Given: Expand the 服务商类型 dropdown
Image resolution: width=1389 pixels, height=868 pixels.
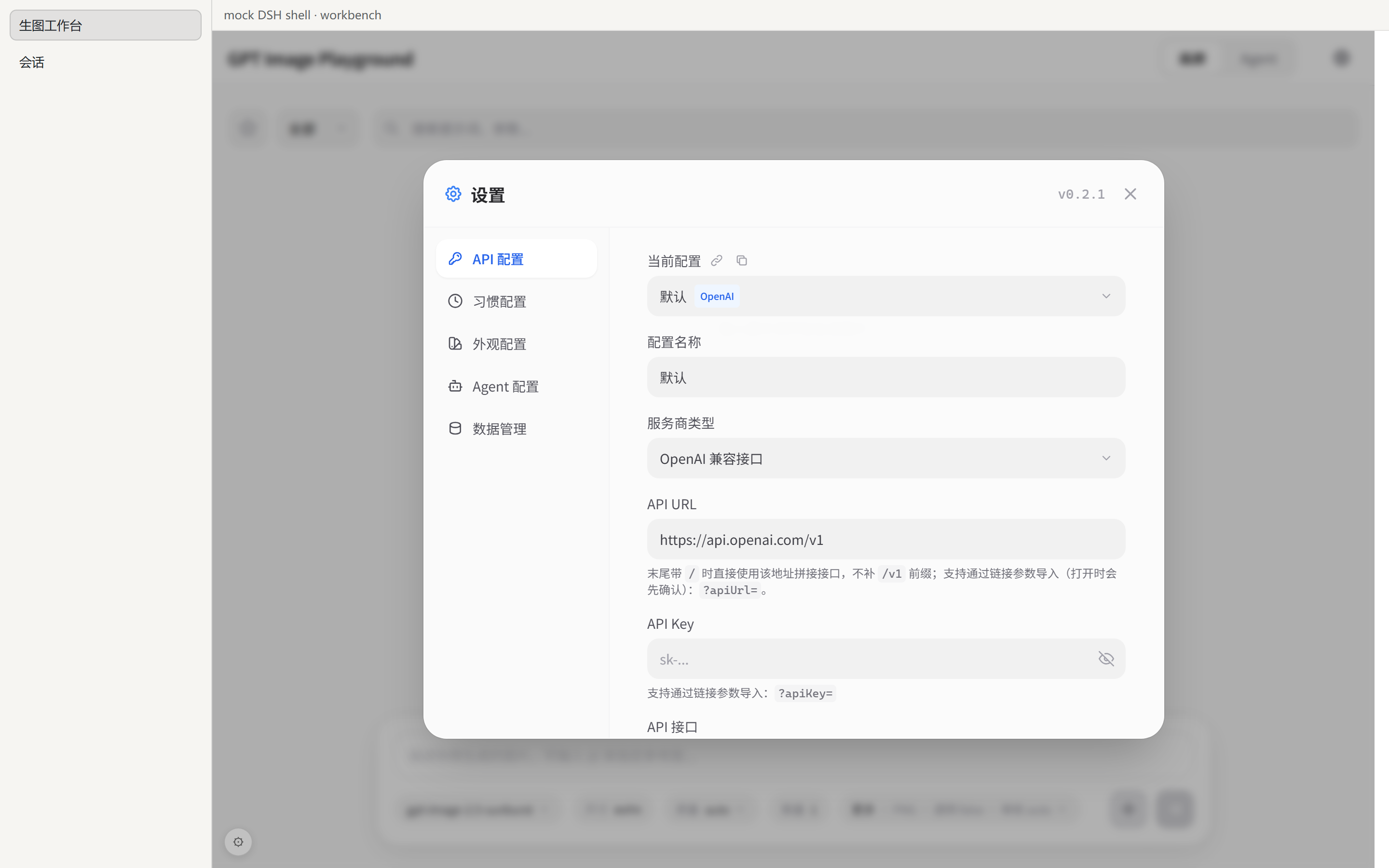Looking at the screenshot, I should coord(885,458).
